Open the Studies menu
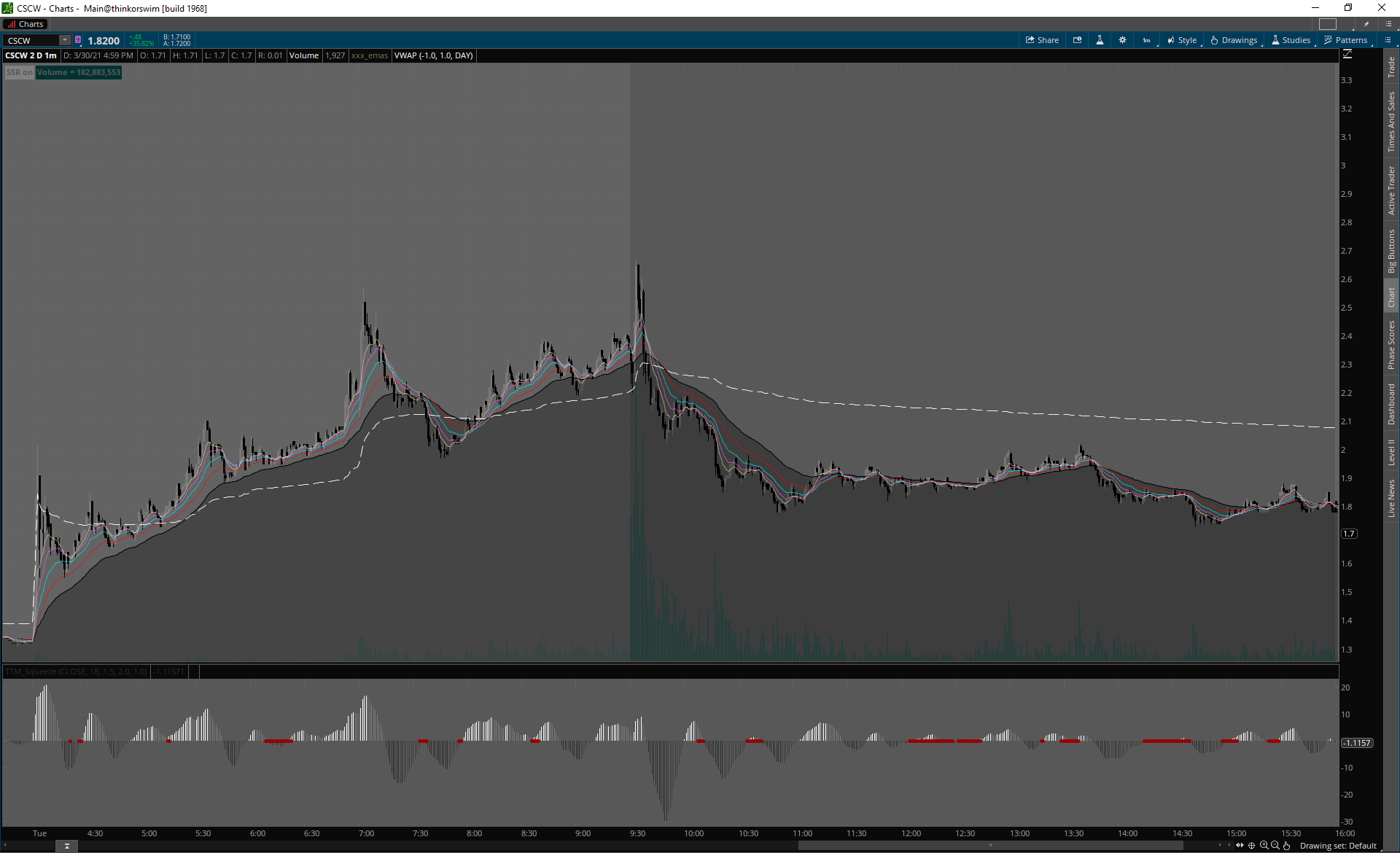 [1291, 40]
